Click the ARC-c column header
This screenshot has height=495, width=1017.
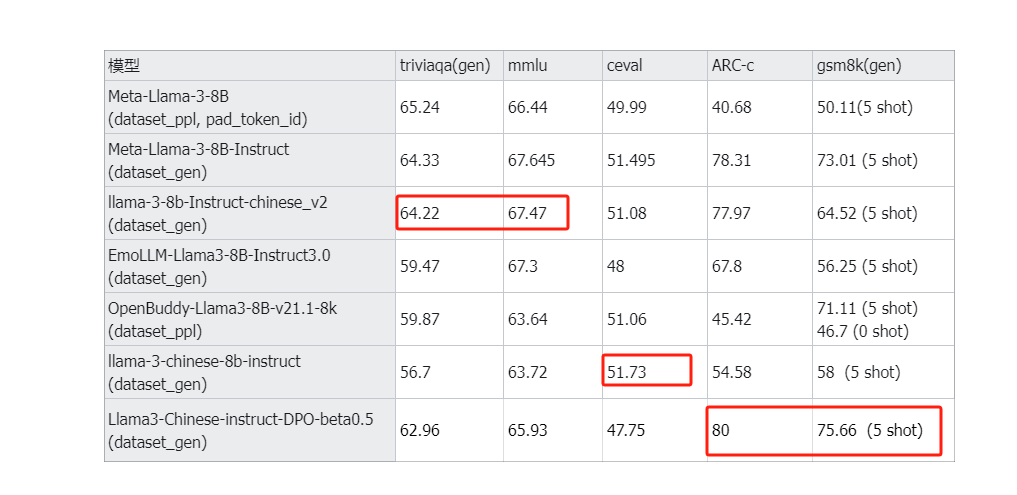click(760, 66)
